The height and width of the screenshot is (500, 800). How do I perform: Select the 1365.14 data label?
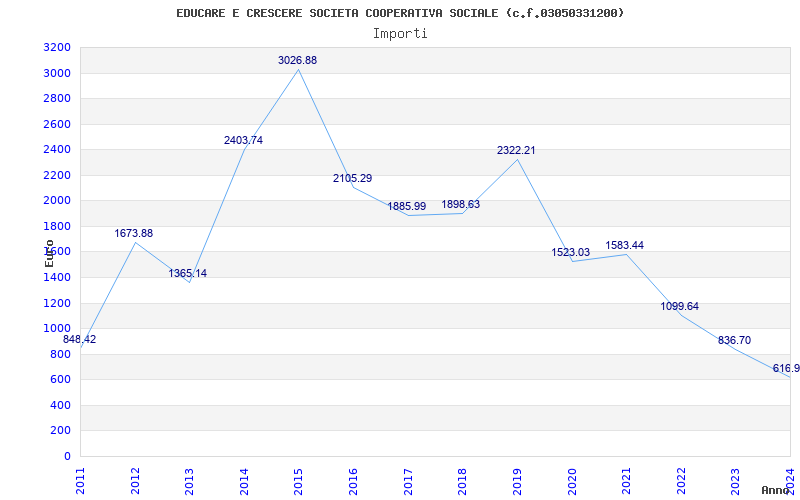coord(188,273)
